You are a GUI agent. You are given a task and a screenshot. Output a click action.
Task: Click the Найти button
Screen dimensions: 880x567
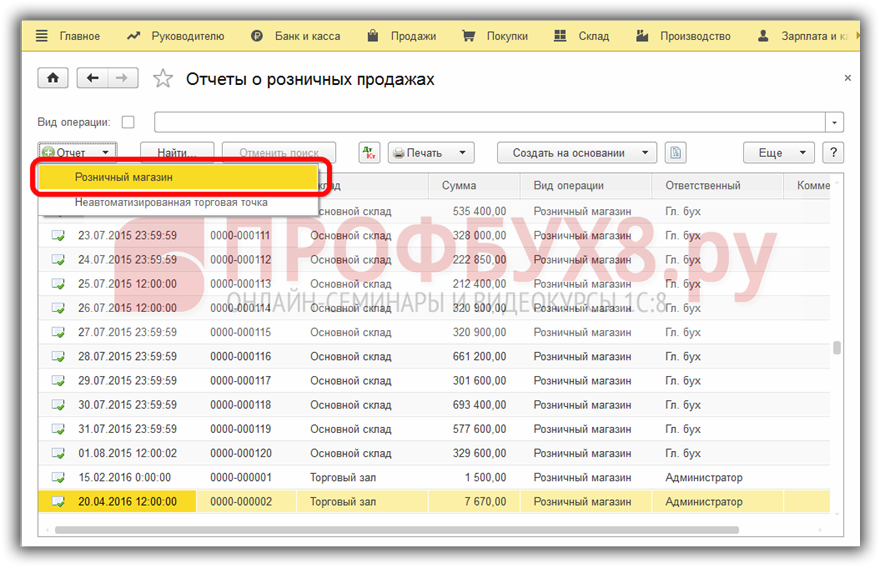(177, 152)
